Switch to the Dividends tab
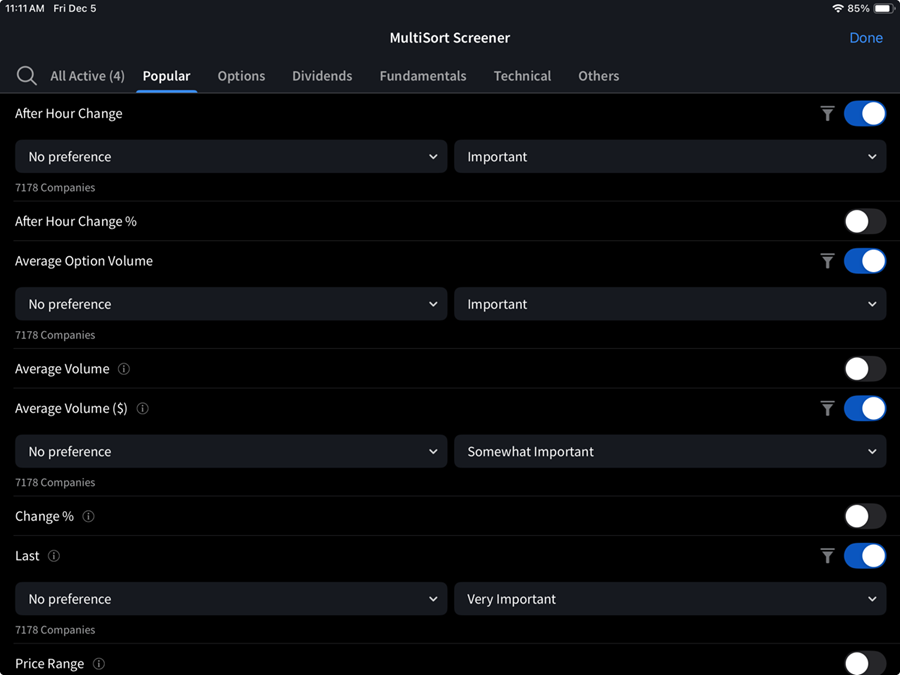 (x=322, y=75)
